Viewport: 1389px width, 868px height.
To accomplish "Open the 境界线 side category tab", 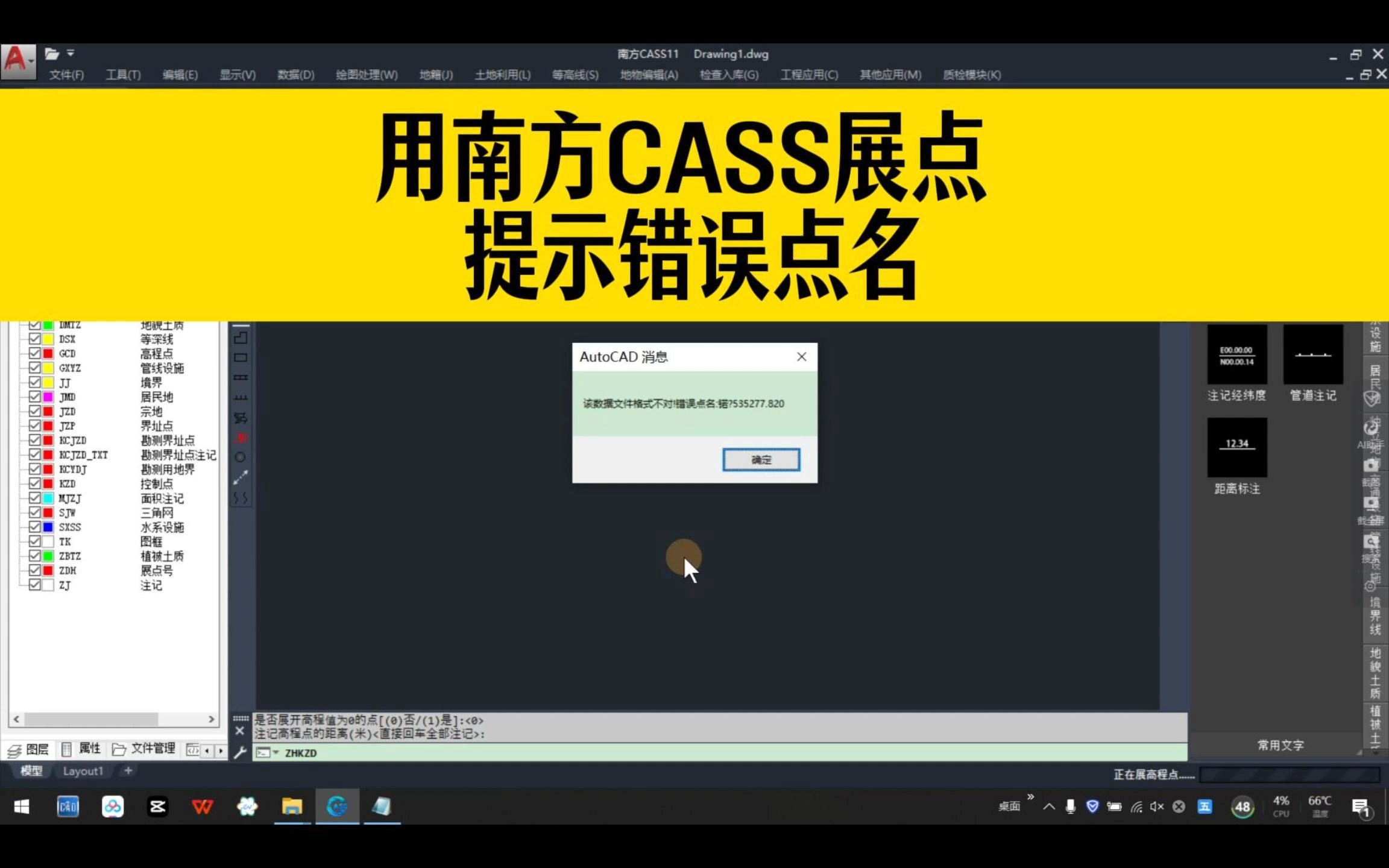I will pos(1375,616).
